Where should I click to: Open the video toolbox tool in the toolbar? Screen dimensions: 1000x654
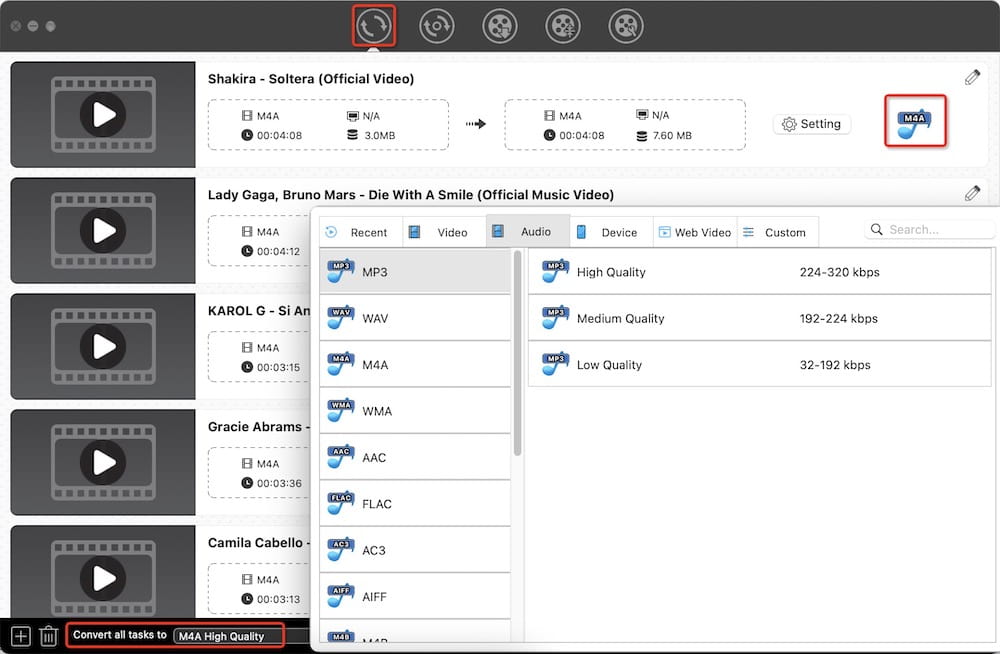(625, 26)
